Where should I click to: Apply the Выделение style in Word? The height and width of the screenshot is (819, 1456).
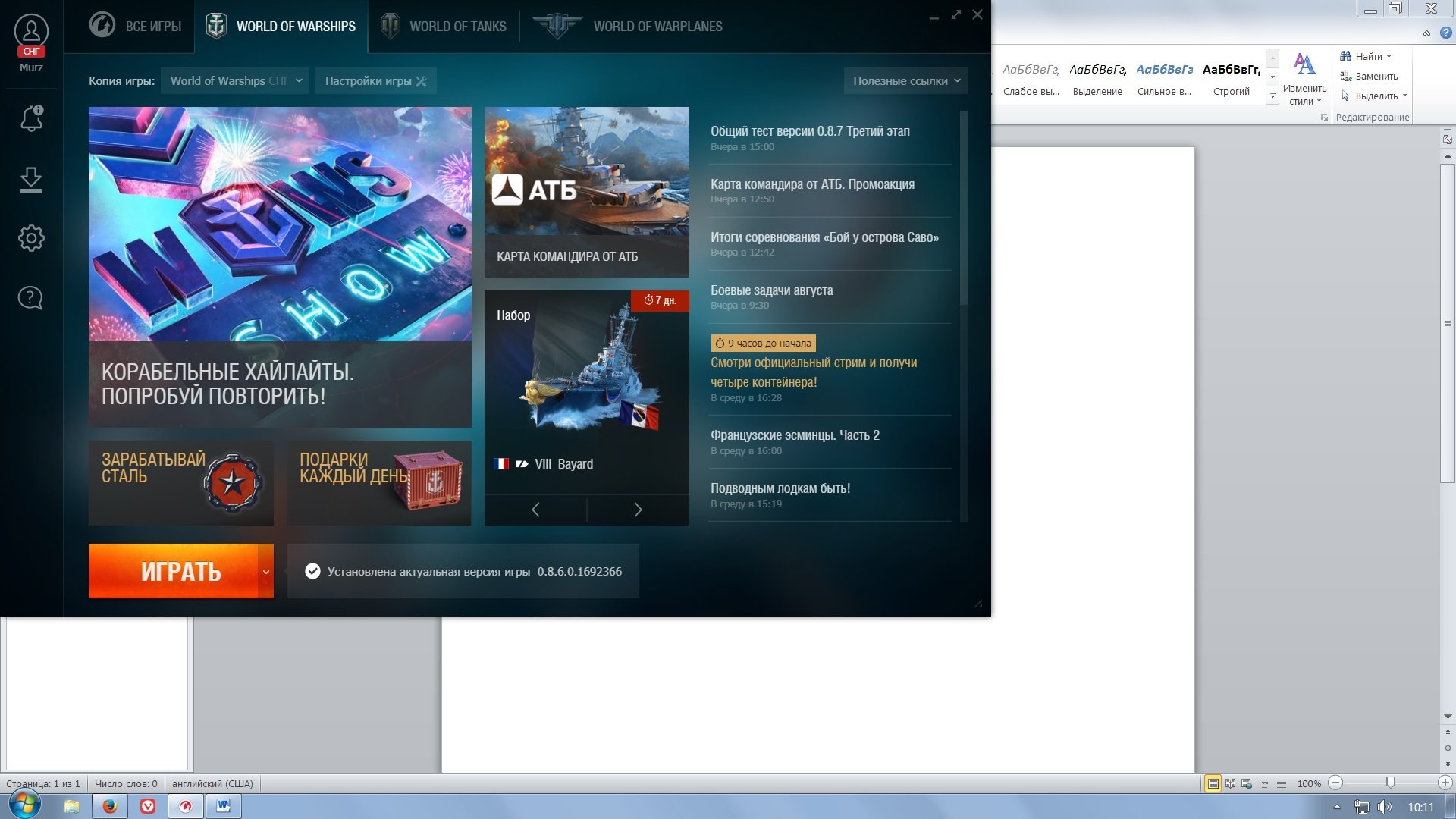tap(1097, 80)
